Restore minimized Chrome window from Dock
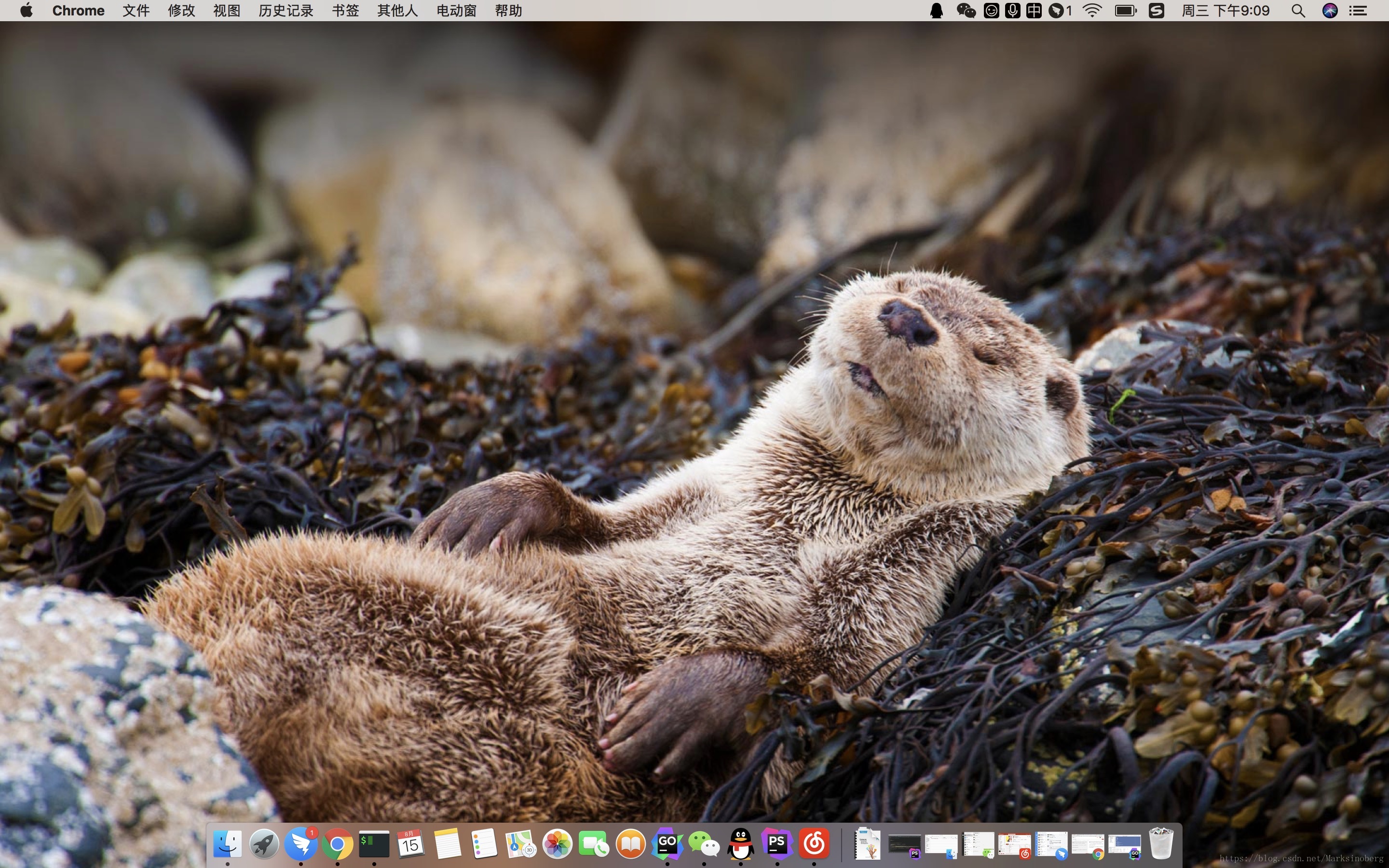Viewport: 1389px width, 868px height. (x=1088, y=845)
